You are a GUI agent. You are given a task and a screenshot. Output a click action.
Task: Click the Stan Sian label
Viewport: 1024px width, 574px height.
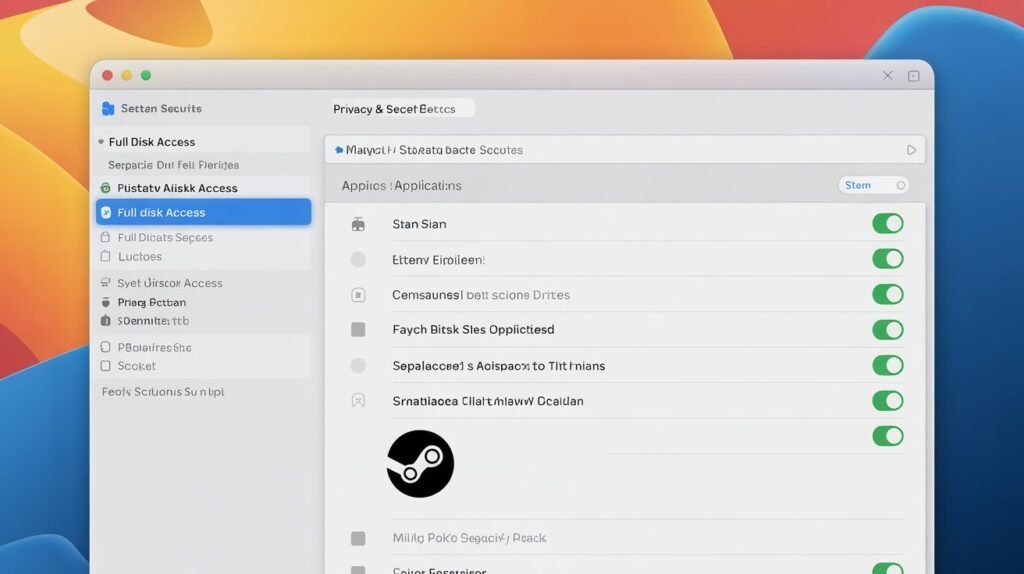tap(419, 224)
